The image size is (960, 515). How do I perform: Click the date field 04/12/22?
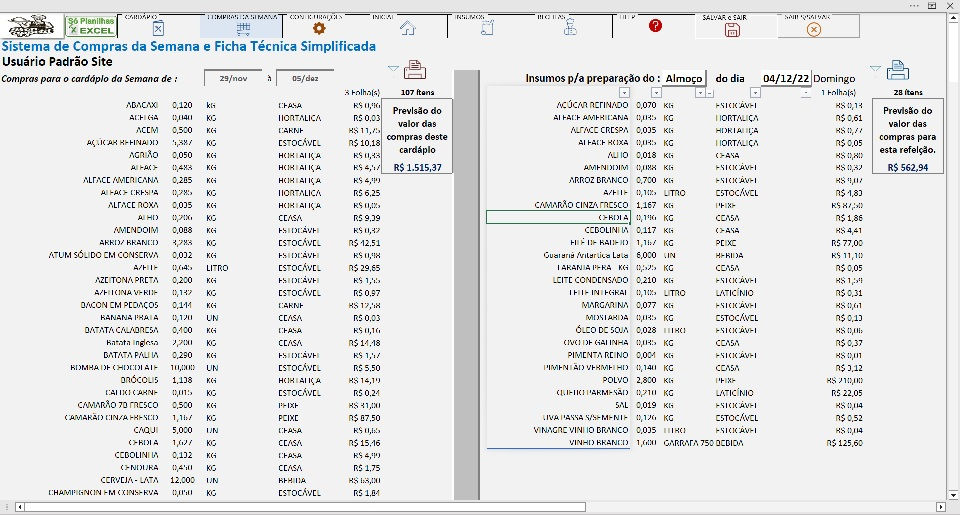tap(787, 78)
